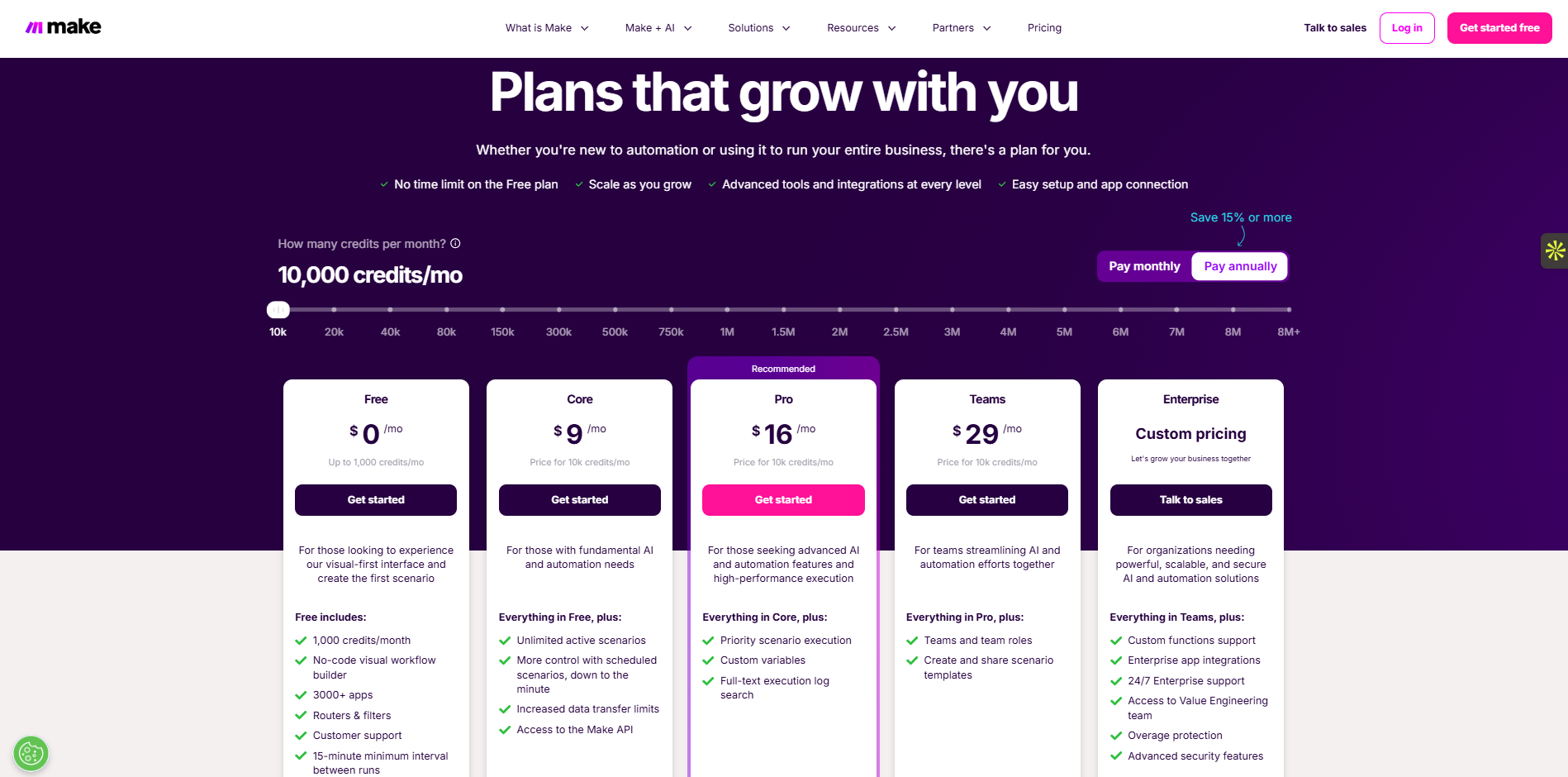Screen dimensions: 1568x777
Task: Expand the Partners dropdown
Action: (x=960, y=27)
